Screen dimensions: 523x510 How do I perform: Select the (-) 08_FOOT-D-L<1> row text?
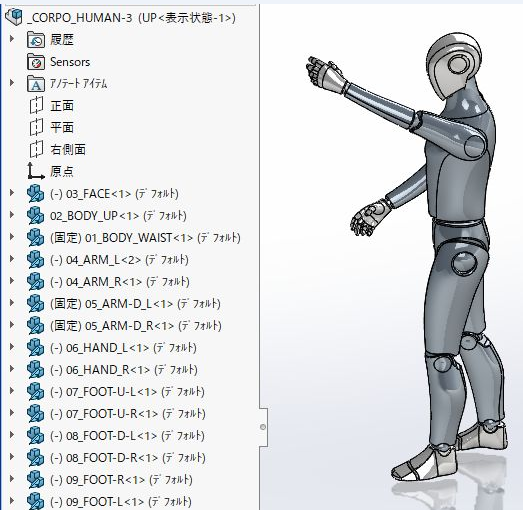tap(127, 436)
